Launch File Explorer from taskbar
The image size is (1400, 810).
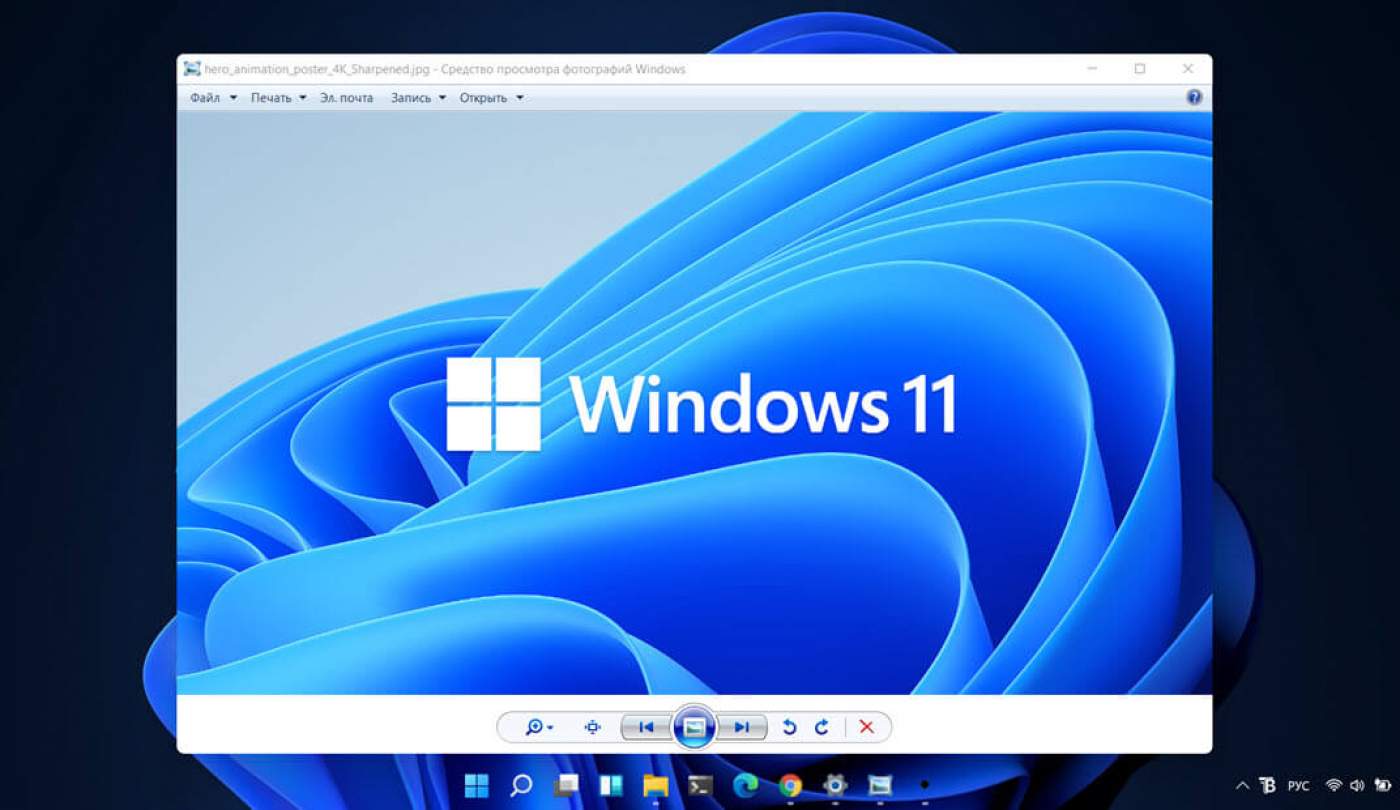pos(655,785)
